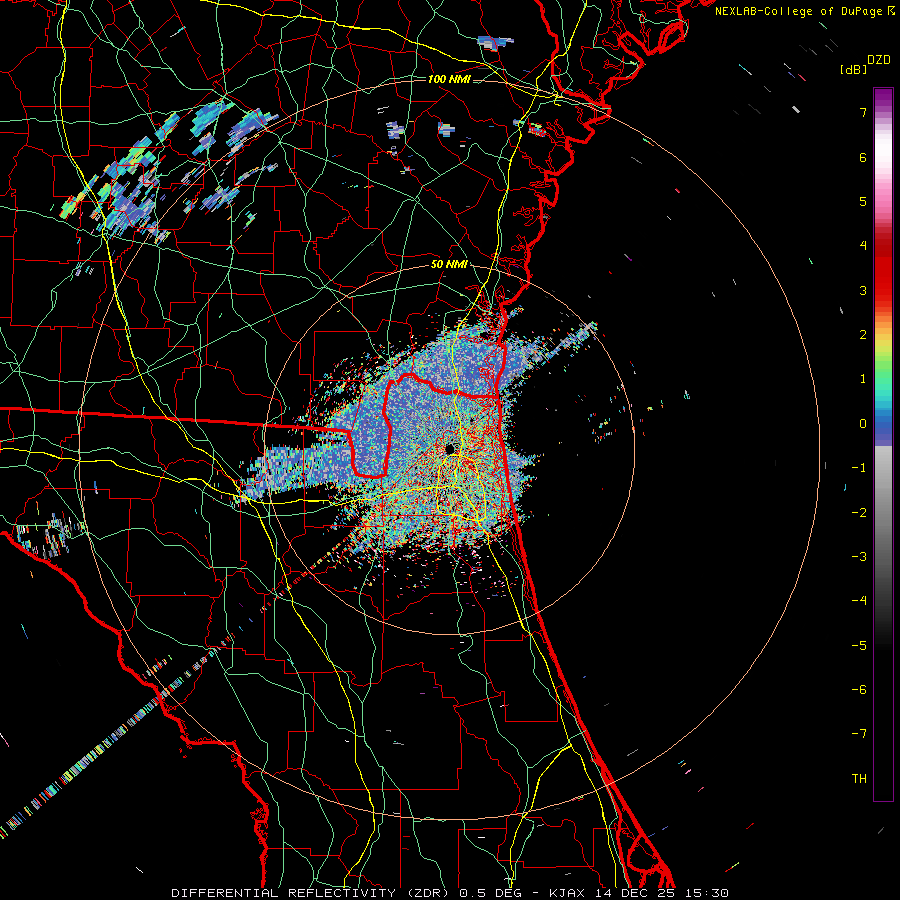Screen dimensions: 900x900
Task: Click the "100 NMI" range ring label
Action: (x=449, y=79)
